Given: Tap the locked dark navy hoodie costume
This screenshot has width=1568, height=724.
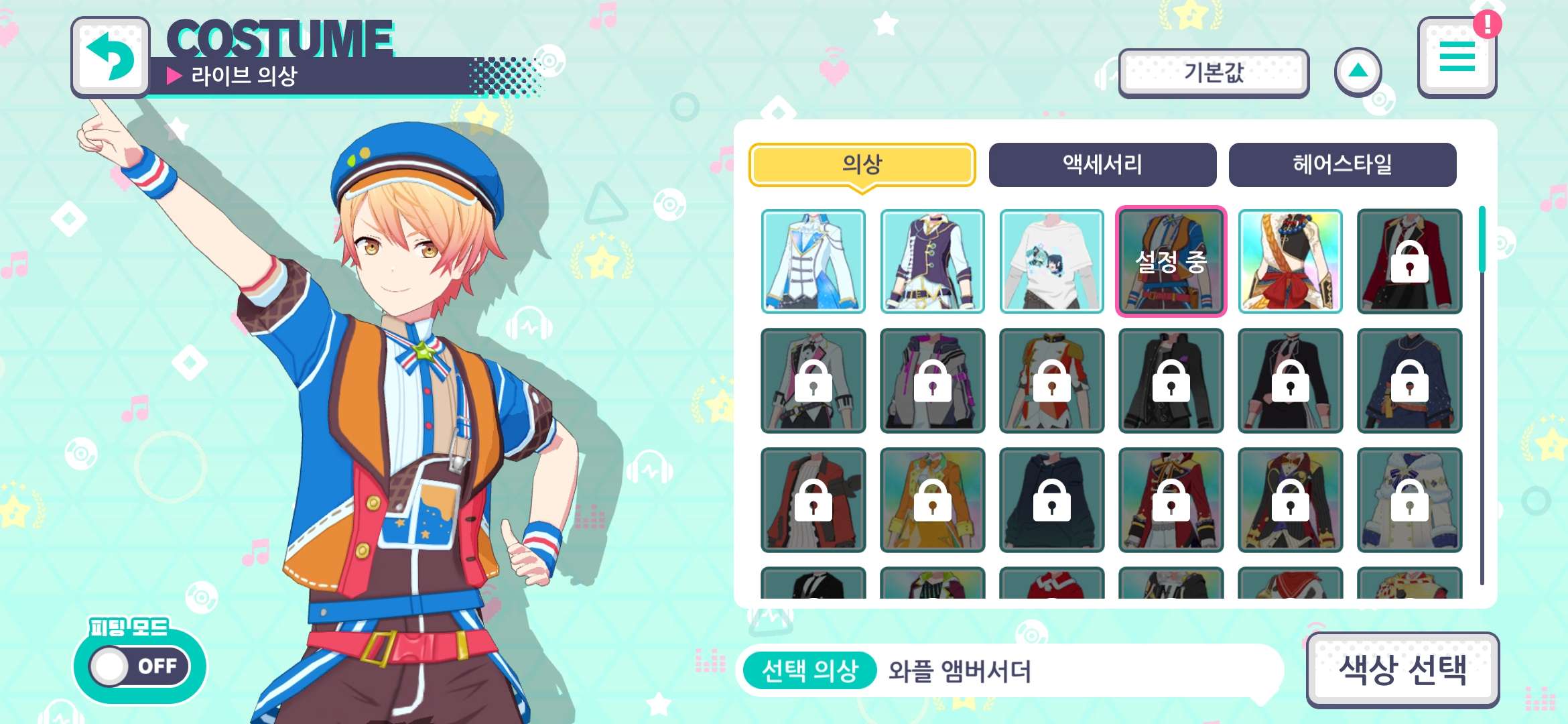Looking at the screenshot, I should pos(1052,500).
